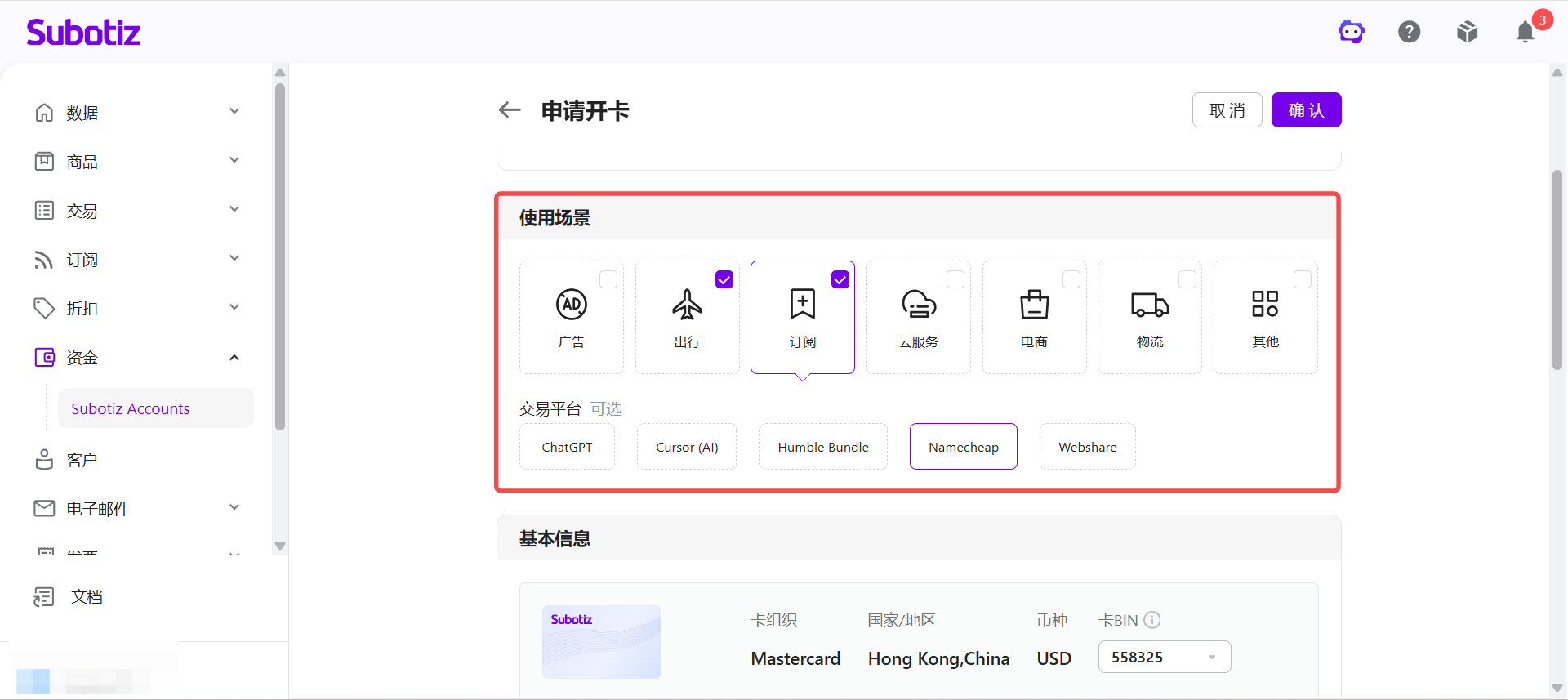Click the sidebar scroll down arrow
This screenshot has height=700, width=1568.
pyautogui.click(x=280, y=546)
